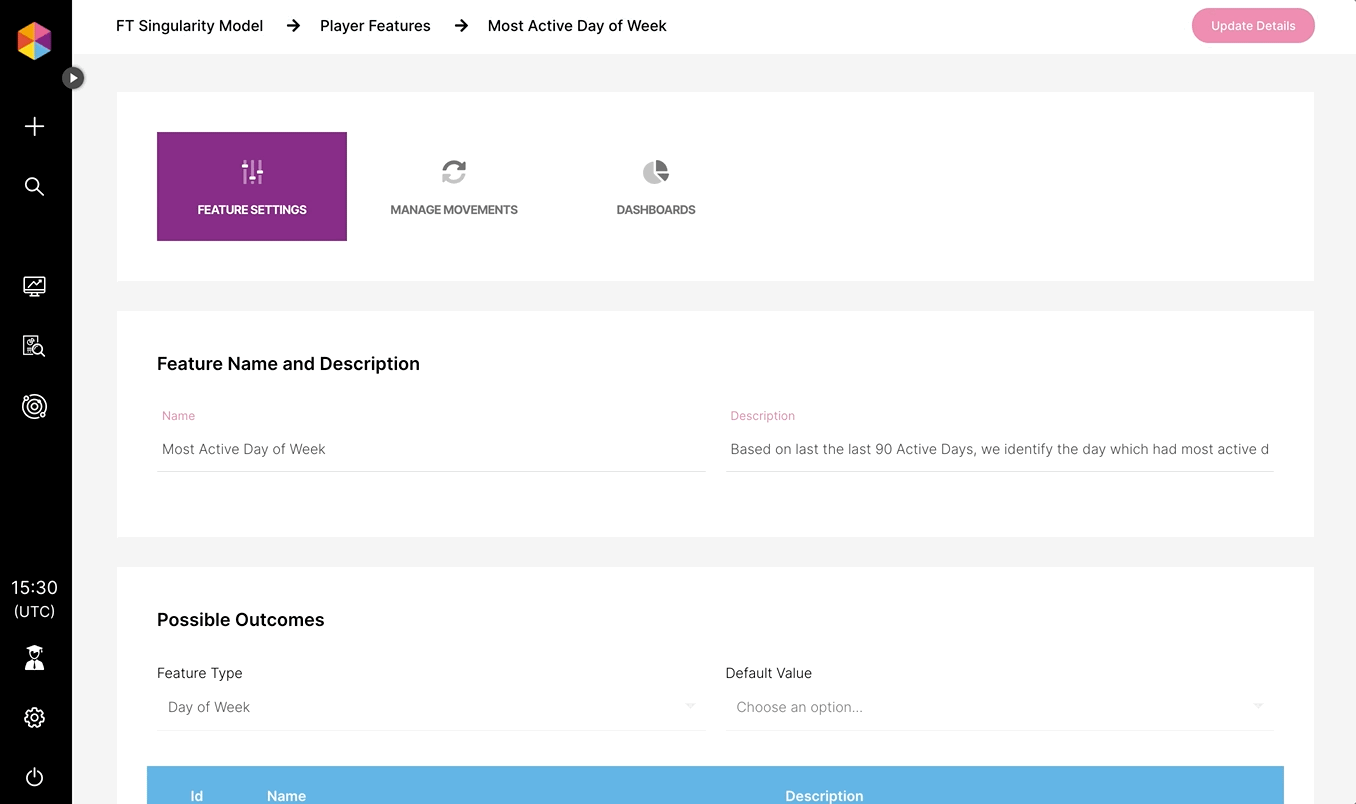Click the Possible Outcomes heading

pos(241,620)
